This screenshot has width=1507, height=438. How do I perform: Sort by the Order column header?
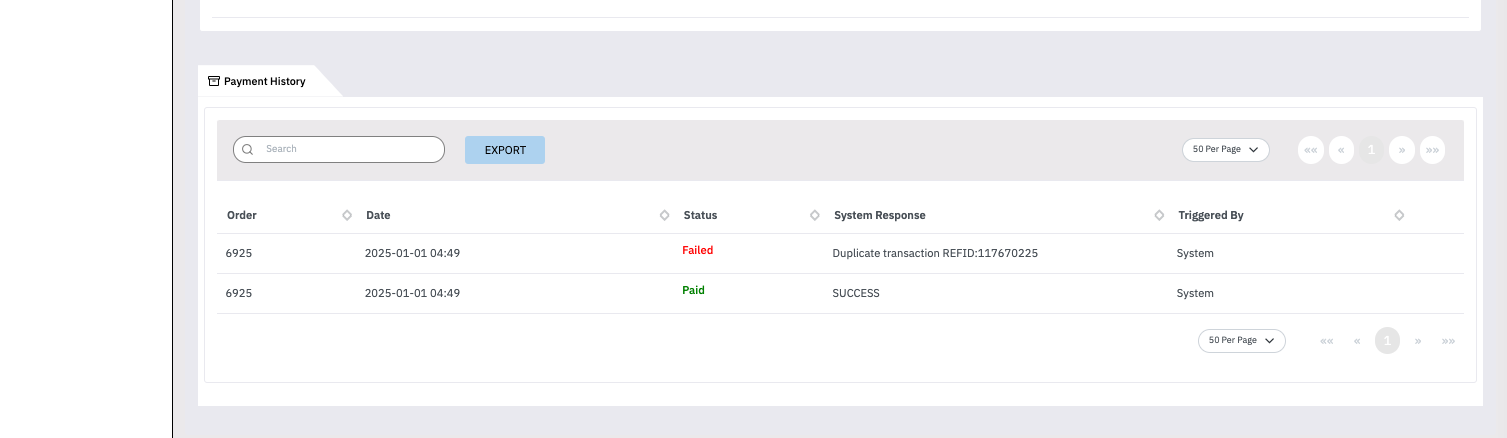[242, 215]
